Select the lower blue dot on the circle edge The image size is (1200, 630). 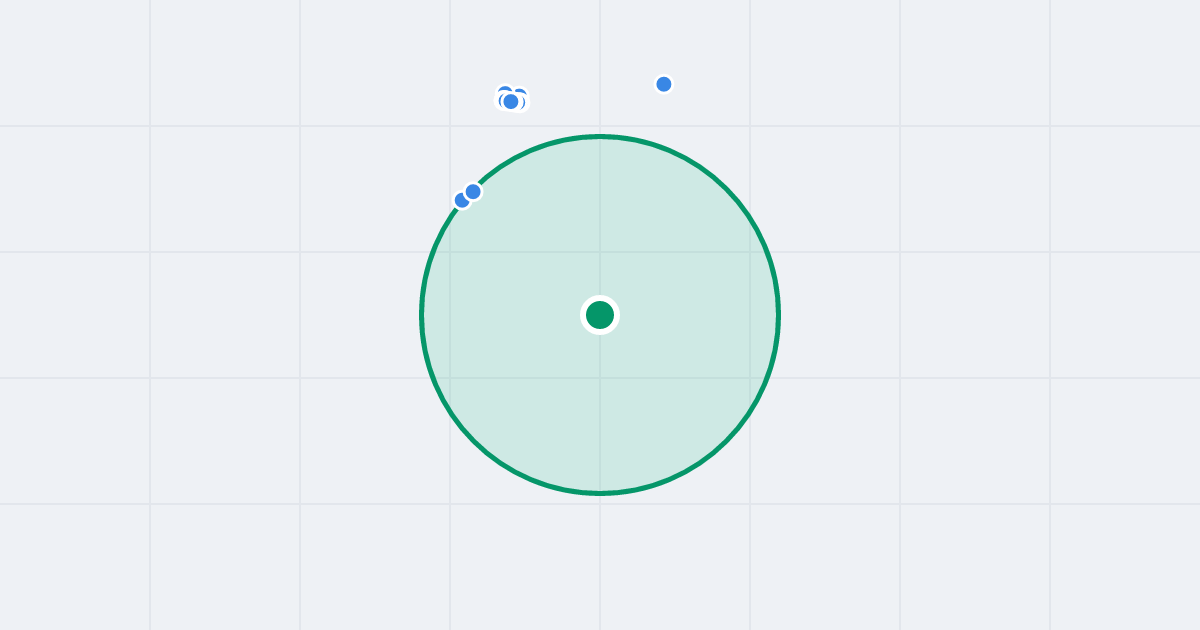click(461, 201)
